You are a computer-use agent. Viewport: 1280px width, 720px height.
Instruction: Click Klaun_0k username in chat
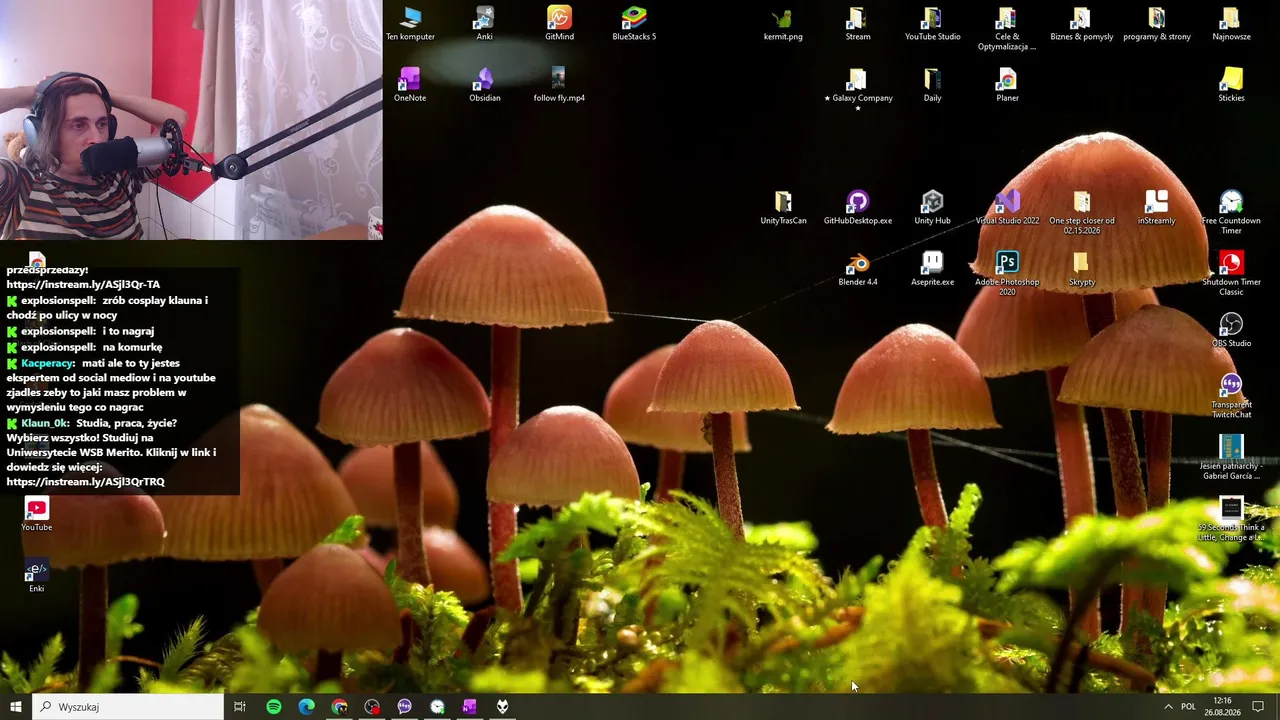(x=45, y=424)
